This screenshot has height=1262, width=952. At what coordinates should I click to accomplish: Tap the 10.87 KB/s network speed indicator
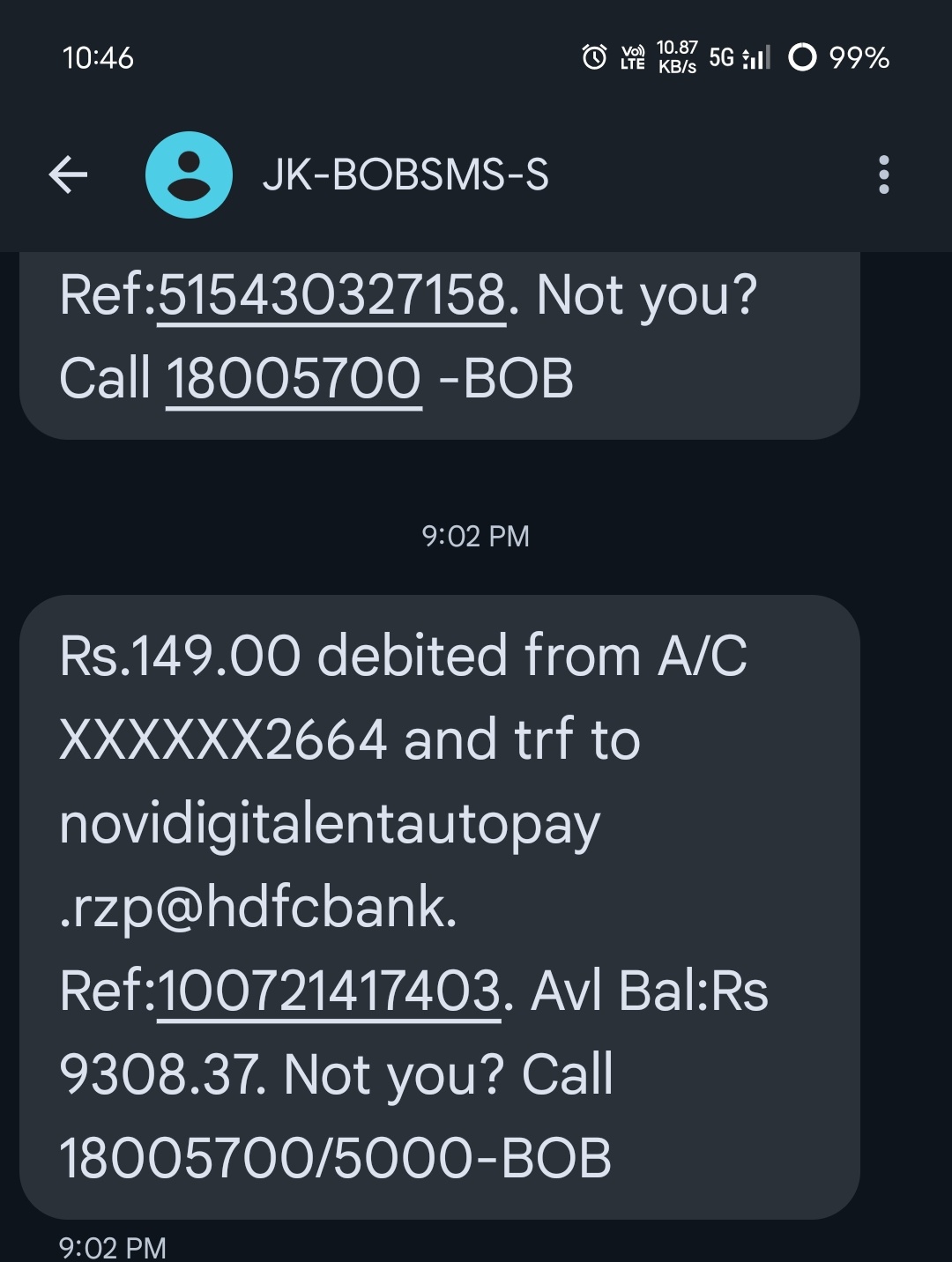point(677,57)
